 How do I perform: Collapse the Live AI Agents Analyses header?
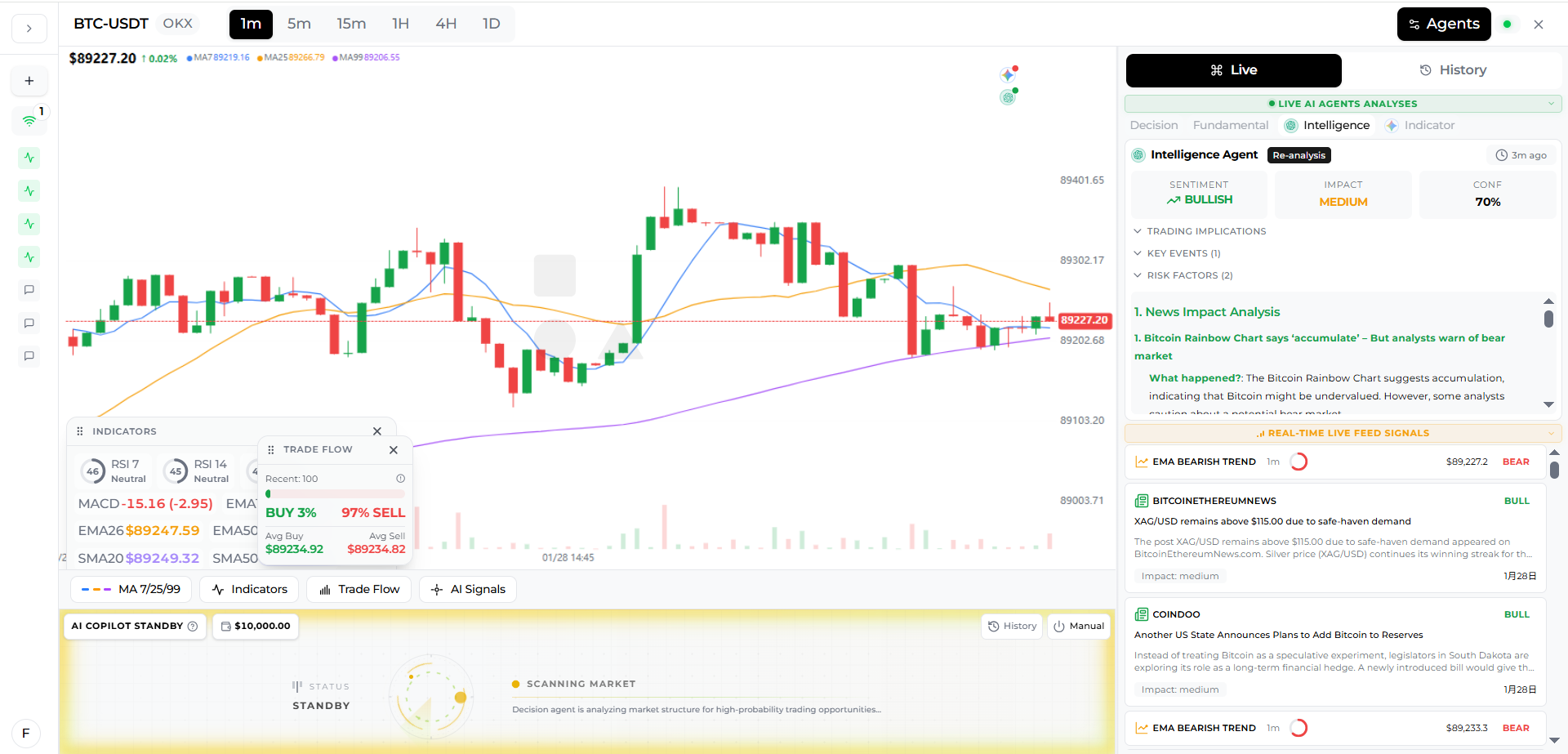click(x=1343, y=104)
